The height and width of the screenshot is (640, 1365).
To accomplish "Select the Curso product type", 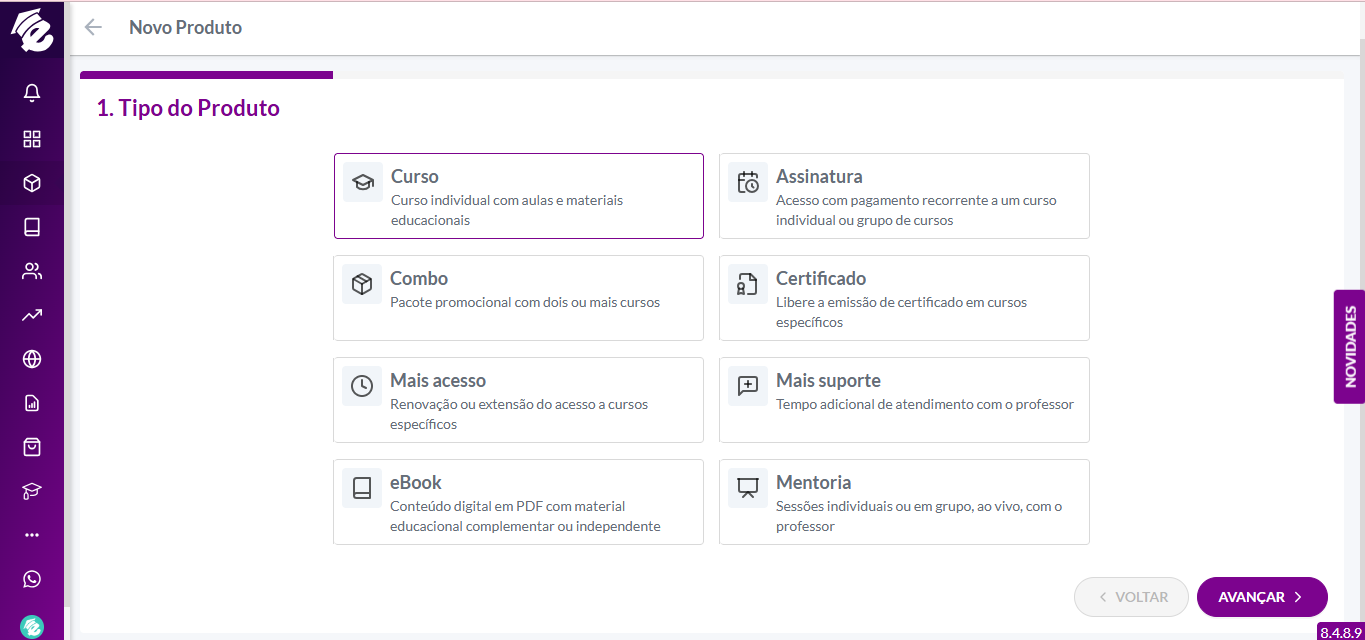I will [518, 196].
